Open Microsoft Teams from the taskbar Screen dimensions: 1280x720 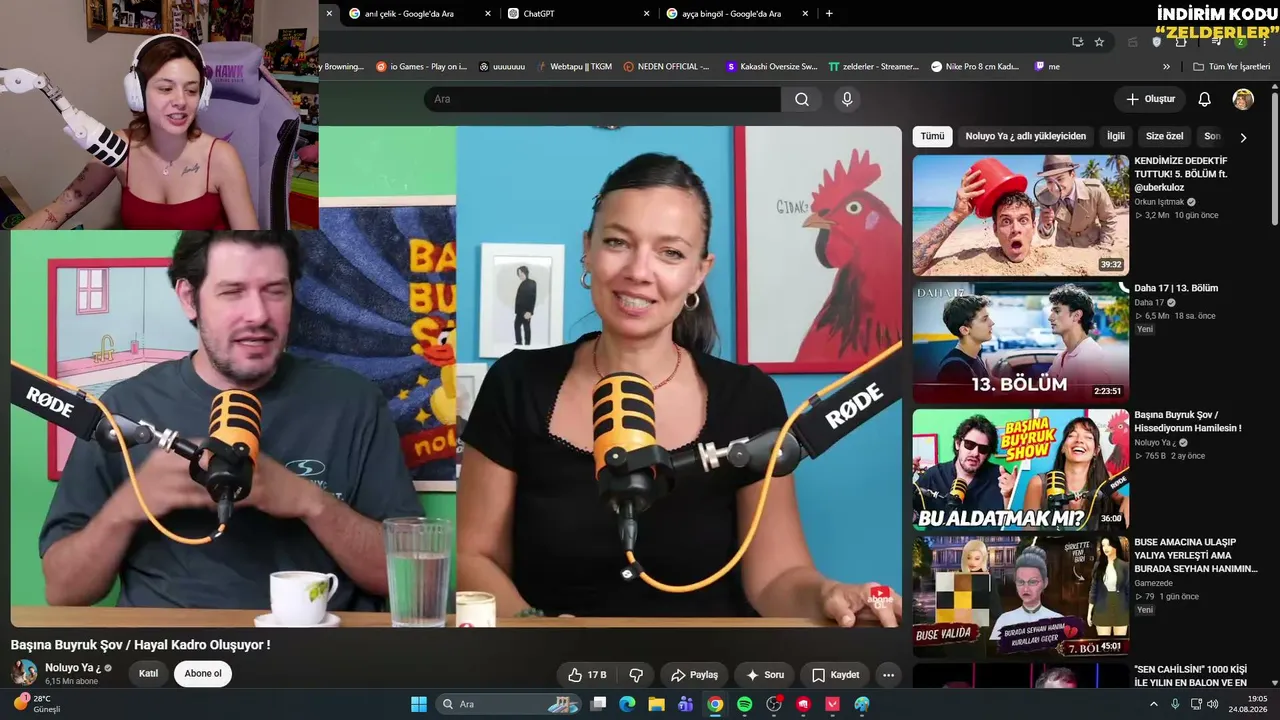(685, 704)
